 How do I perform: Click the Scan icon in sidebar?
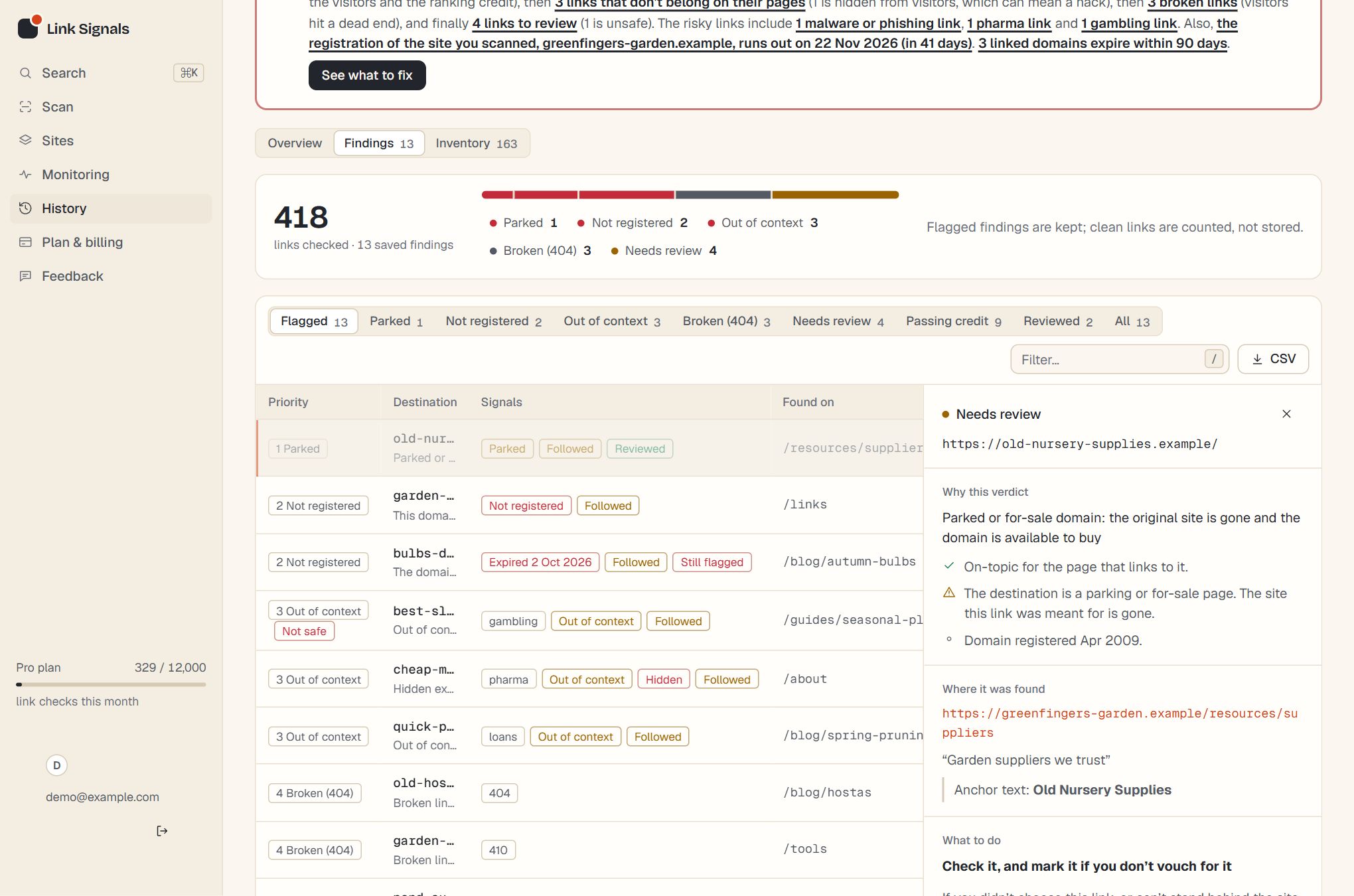pyautogui.click(x=25, y=107)
